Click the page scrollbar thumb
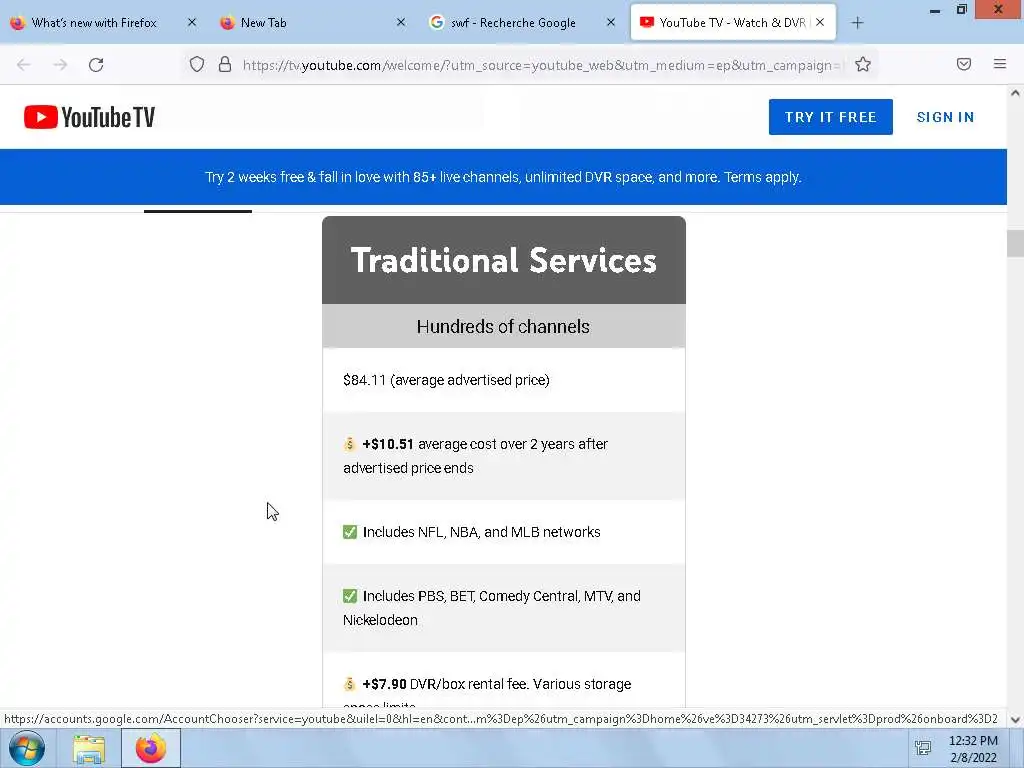The width and height of the screenshot is (1024, 768). click(x=1015, y=244)
